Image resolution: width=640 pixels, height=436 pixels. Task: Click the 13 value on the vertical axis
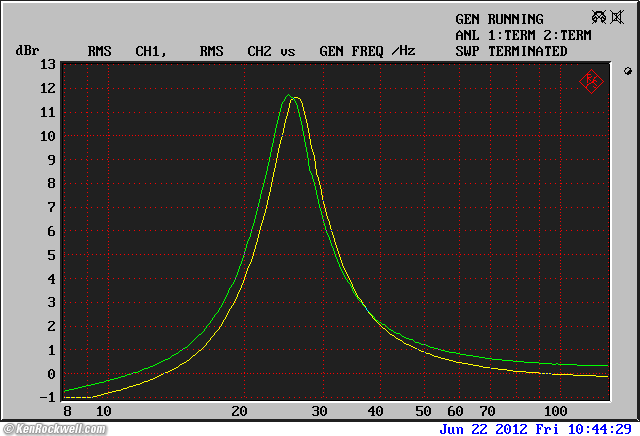48,64
